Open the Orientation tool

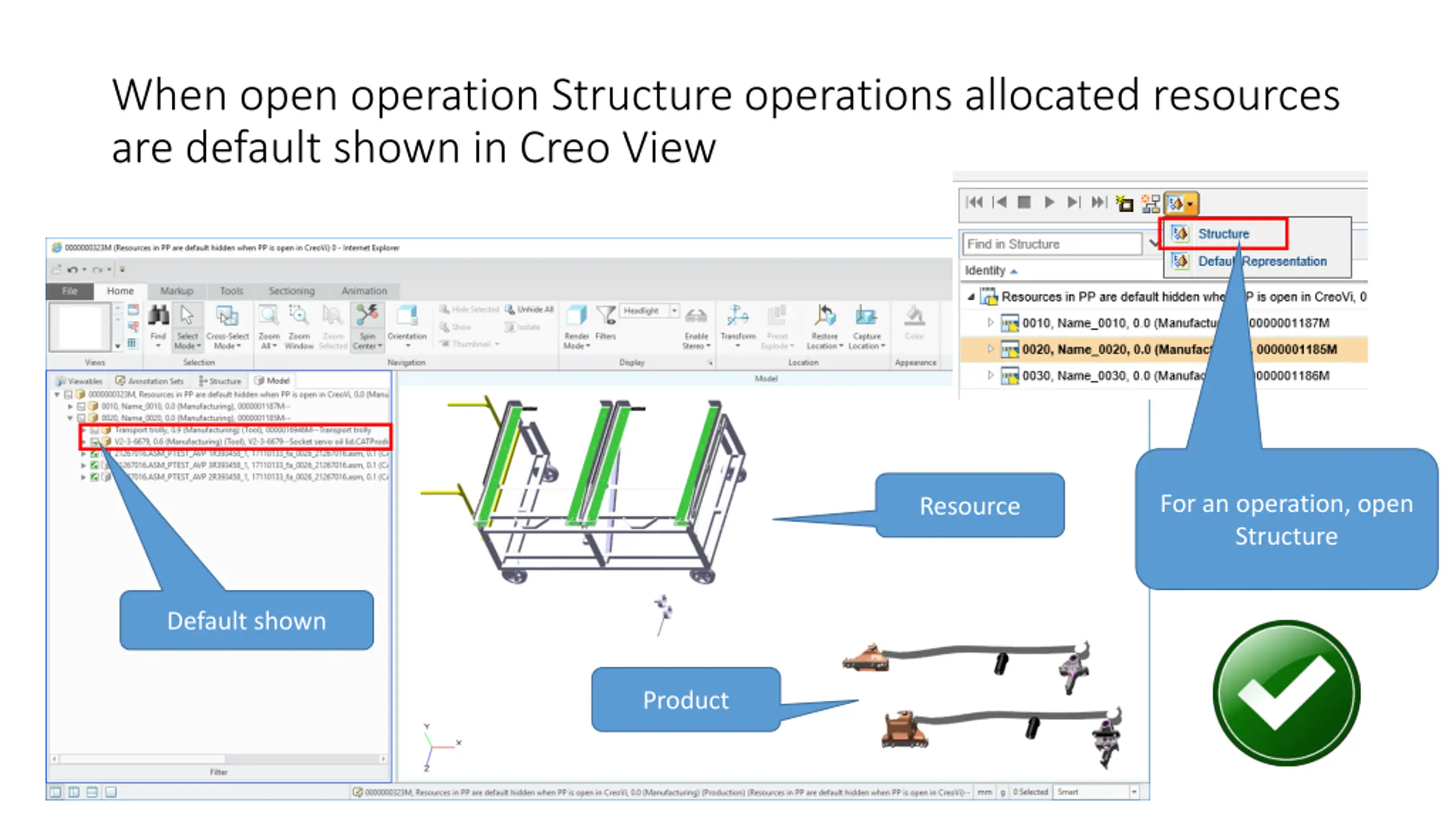tap(407, 316)
